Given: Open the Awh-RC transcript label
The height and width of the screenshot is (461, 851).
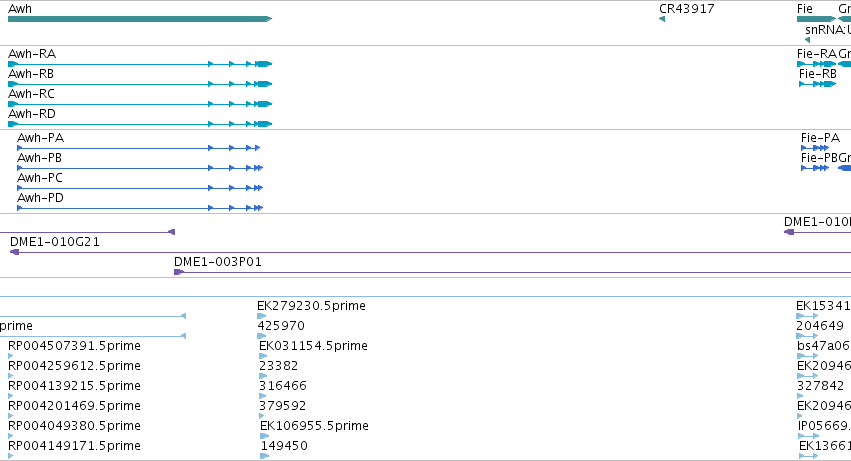Looking at the screenshot, I should pyautogui.click(x=31, y=94).
